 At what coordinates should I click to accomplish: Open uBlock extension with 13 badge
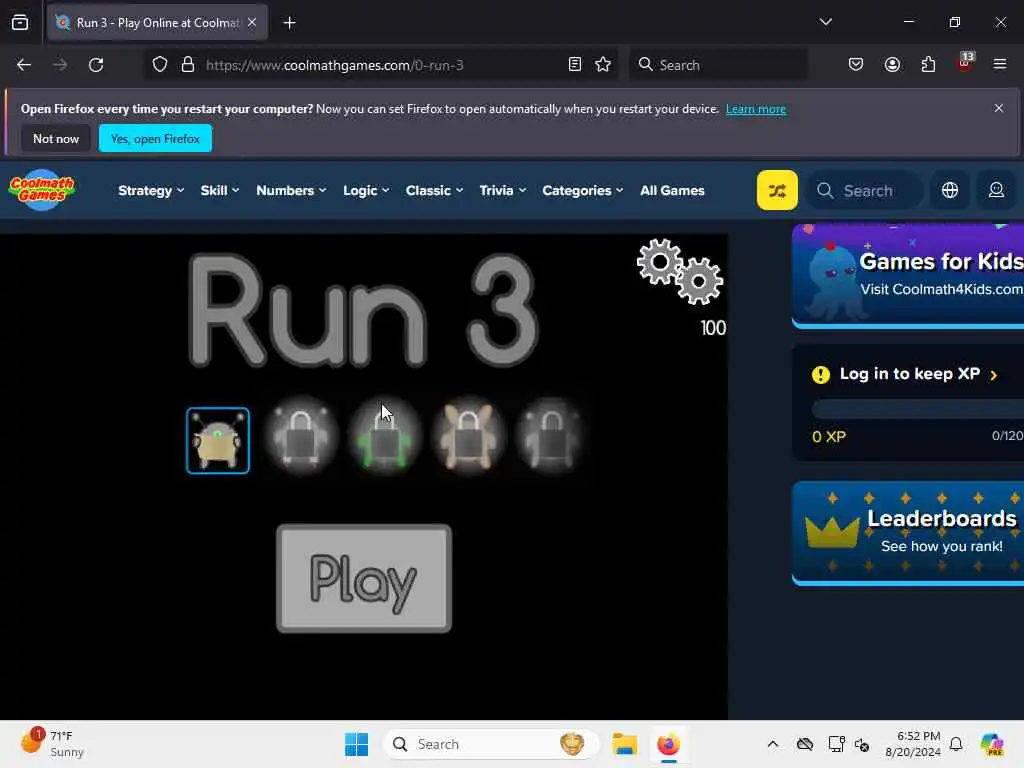coord(965,63)
